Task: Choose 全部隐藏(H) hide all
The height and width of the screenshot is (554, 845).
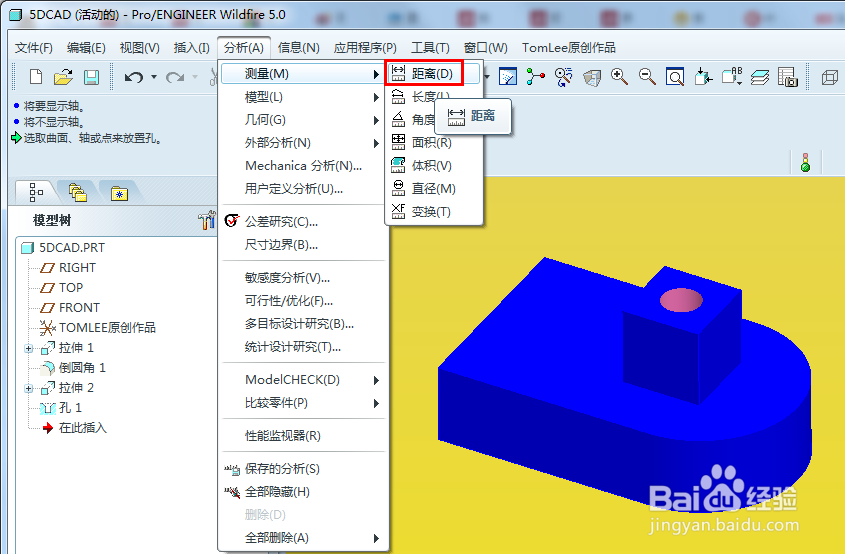Action: 303,492
